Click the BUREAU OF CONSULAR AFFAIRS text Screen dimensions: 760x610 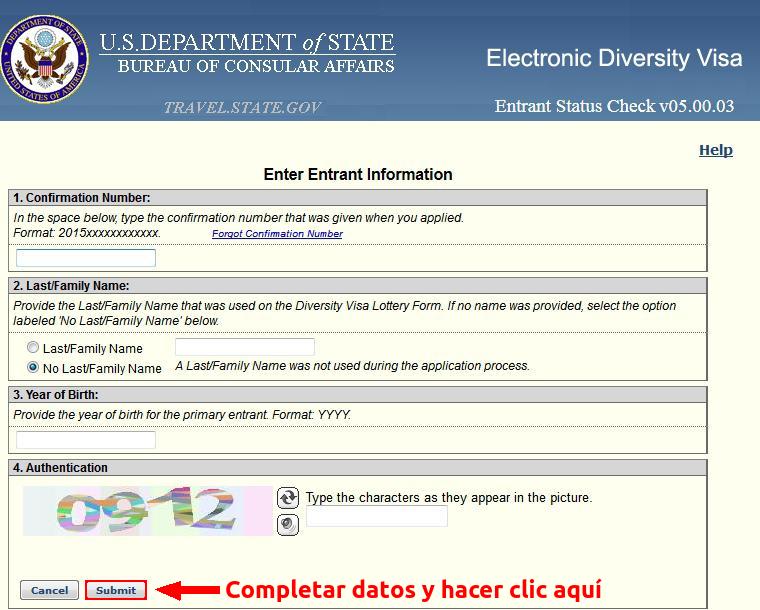click(256, 66)
